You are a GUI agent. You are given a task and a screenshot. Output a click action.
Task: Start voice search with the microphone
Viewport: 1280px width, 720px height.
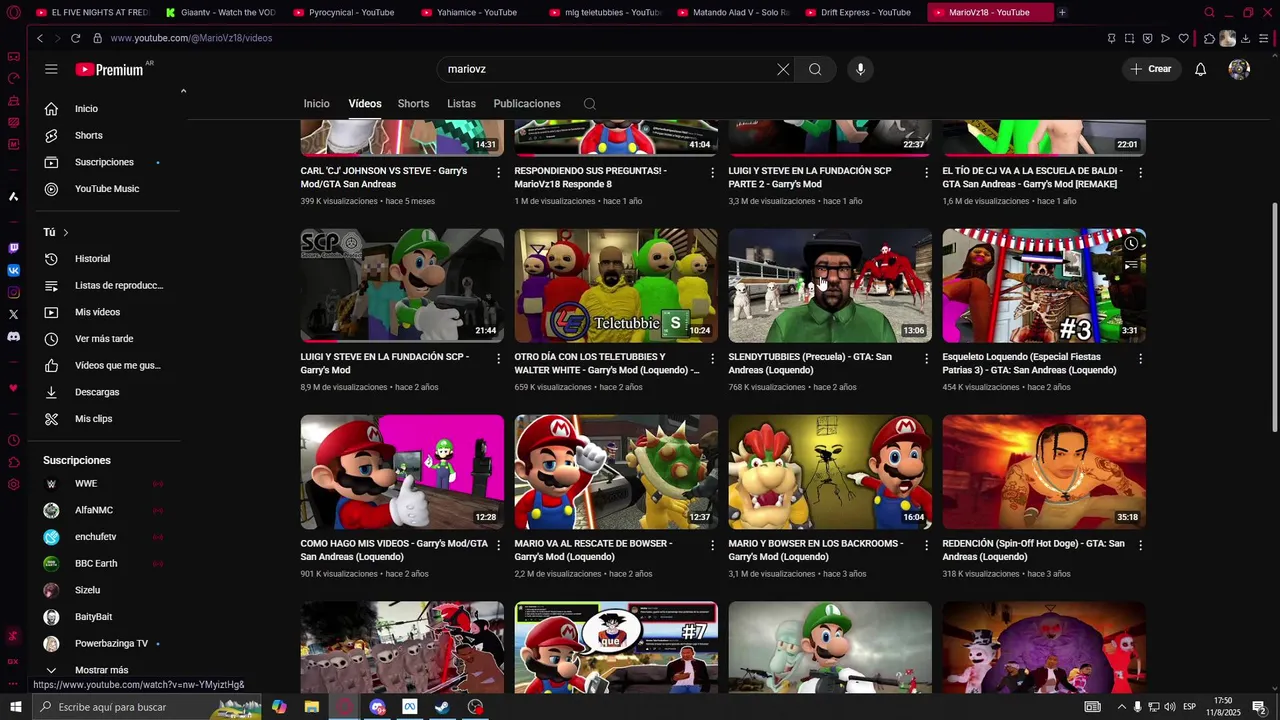pyautogui.click(x=860, y=69)
